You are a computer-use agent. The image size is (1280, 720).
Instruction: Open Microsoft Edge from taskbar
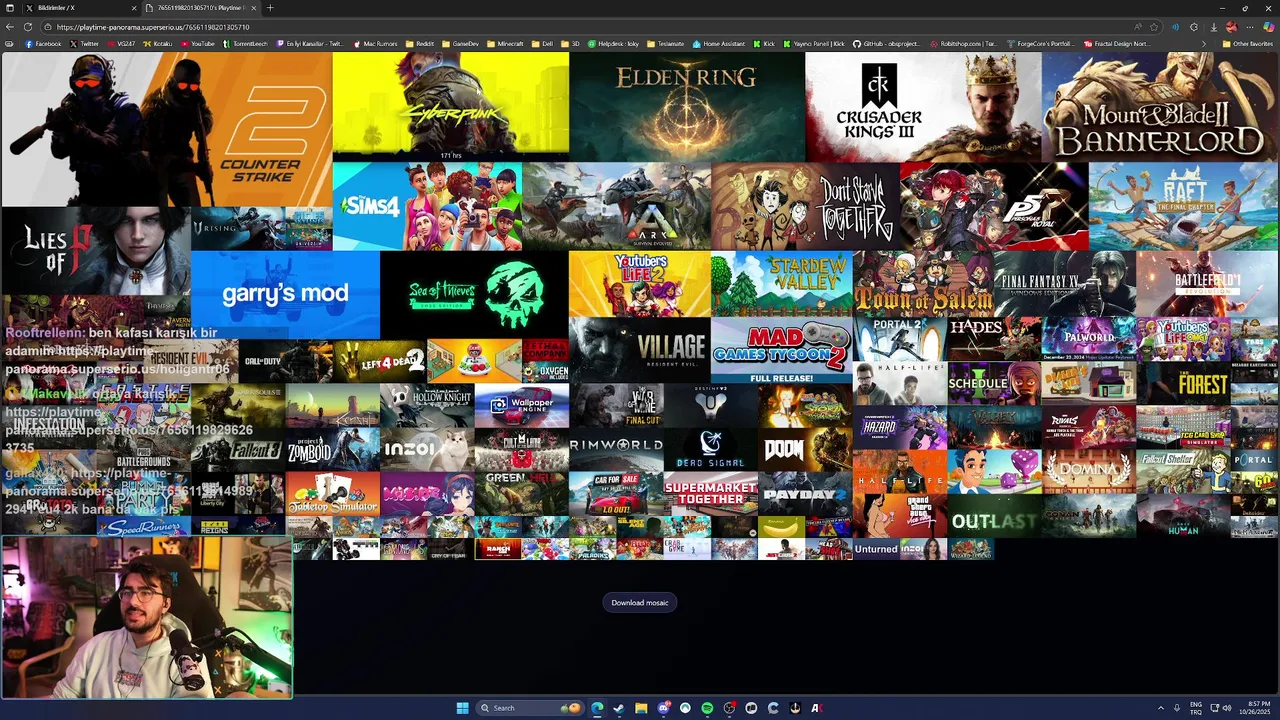point(597,708)
